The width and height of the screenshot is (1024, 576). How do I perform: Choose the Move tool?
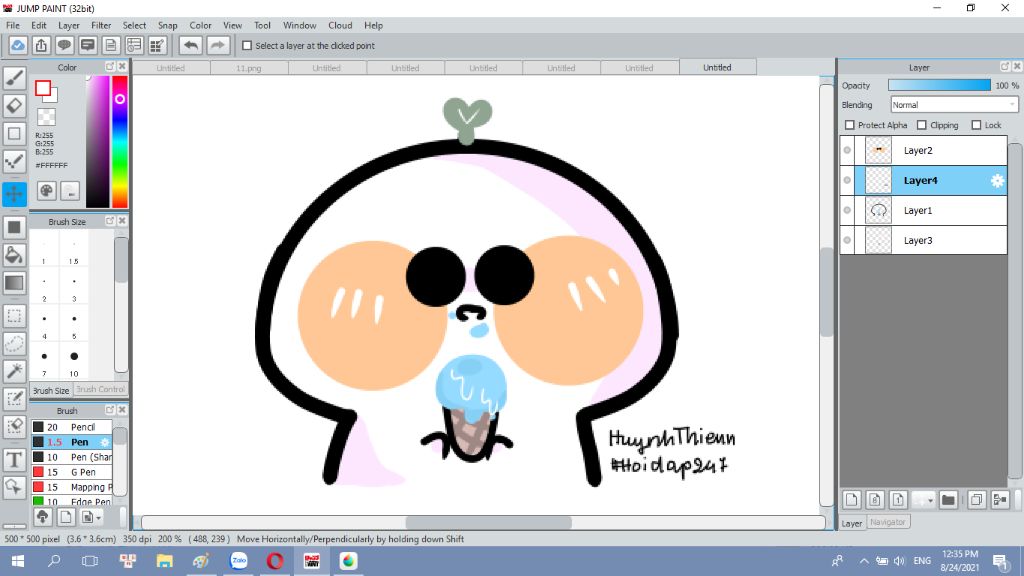click(x=14, y=194)
